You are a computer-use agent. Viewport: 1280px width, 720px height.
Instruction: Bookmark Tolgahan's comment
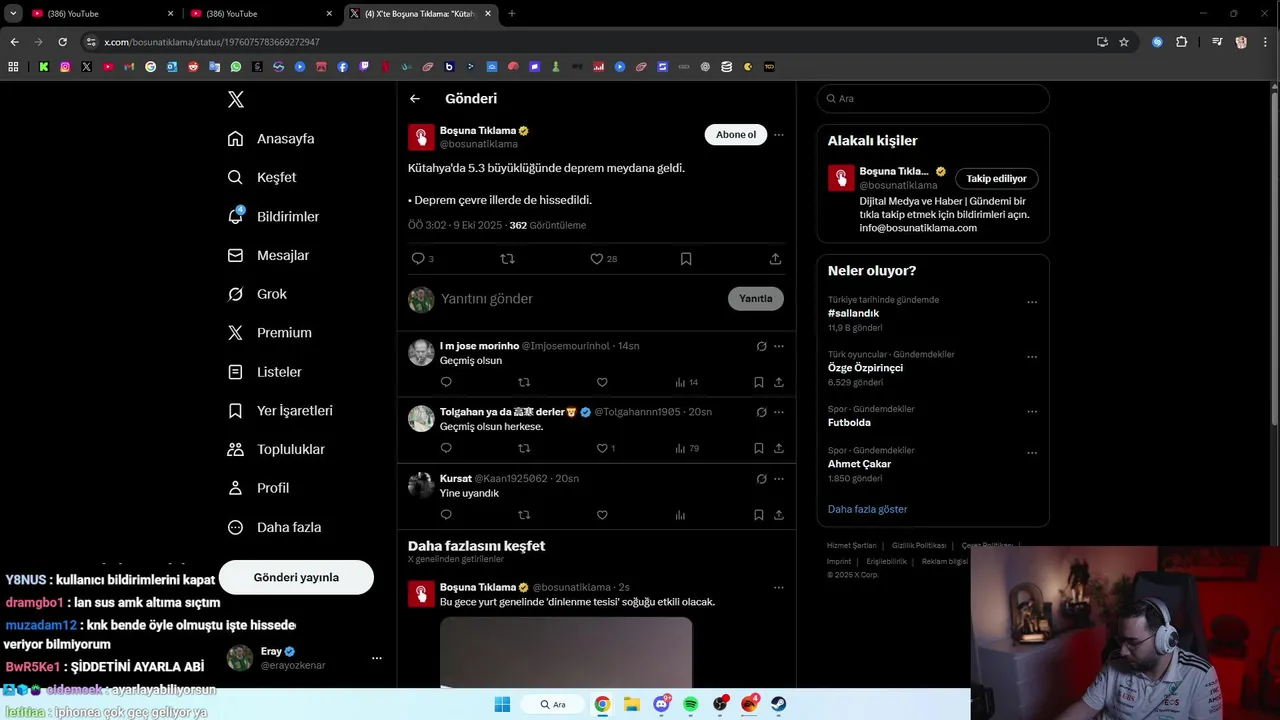click(759, 448)
